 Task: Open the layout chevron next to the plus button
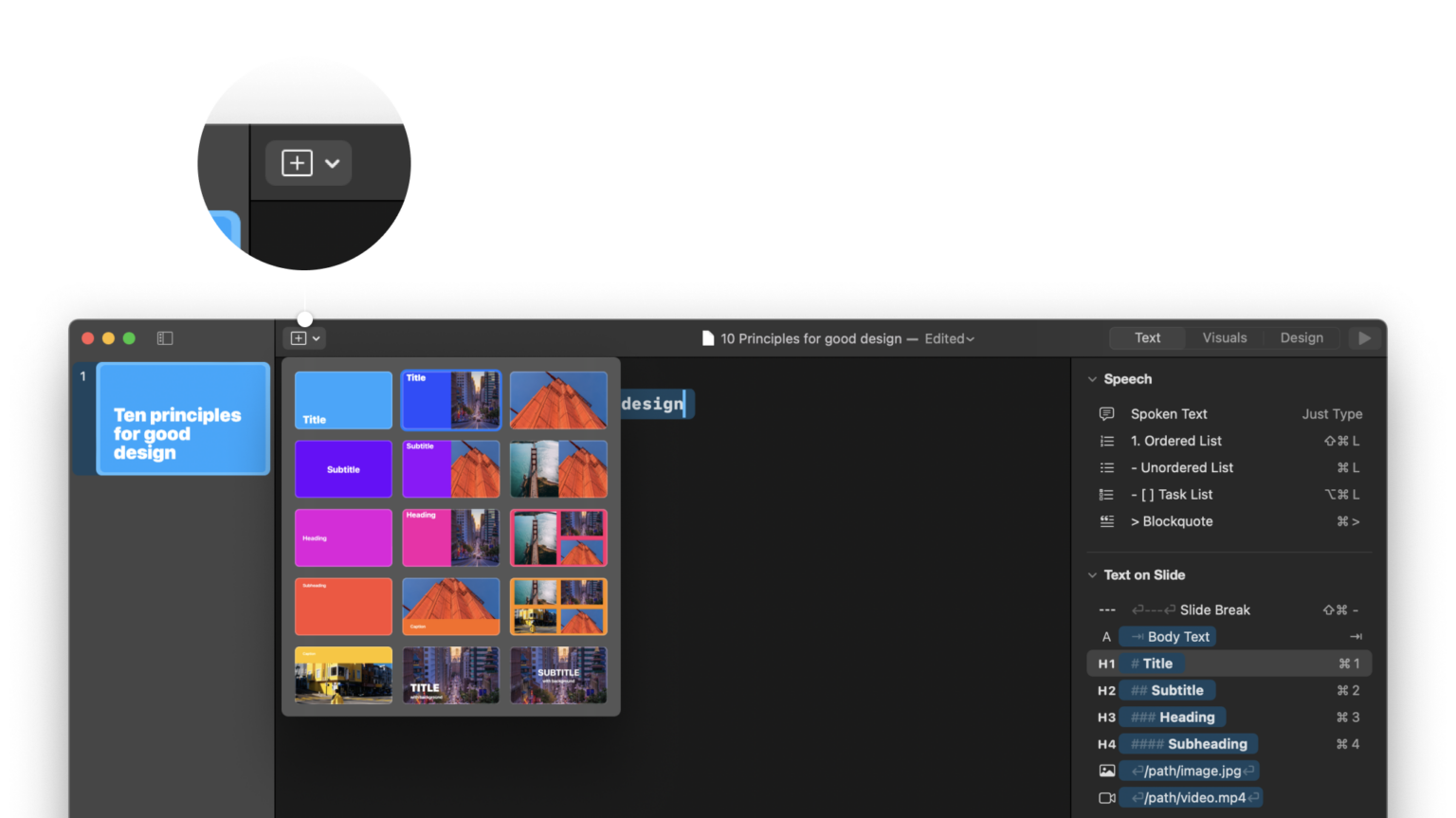click(316, 337)
